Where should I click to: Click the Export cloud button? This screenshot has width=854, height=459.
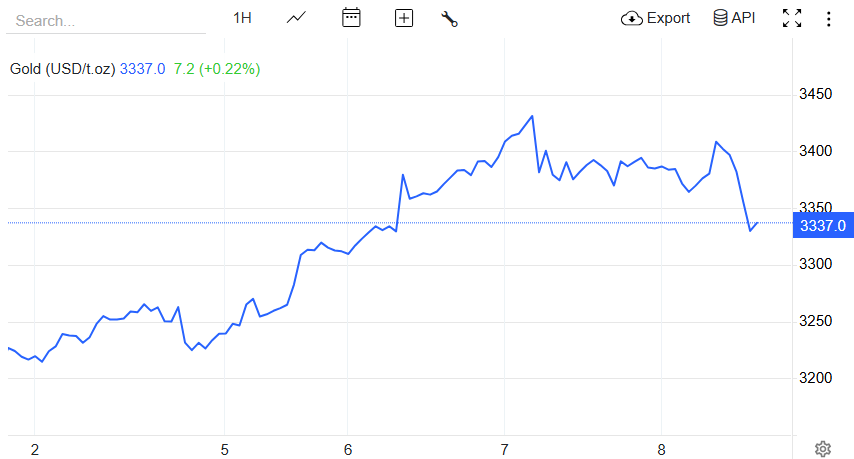656,18
